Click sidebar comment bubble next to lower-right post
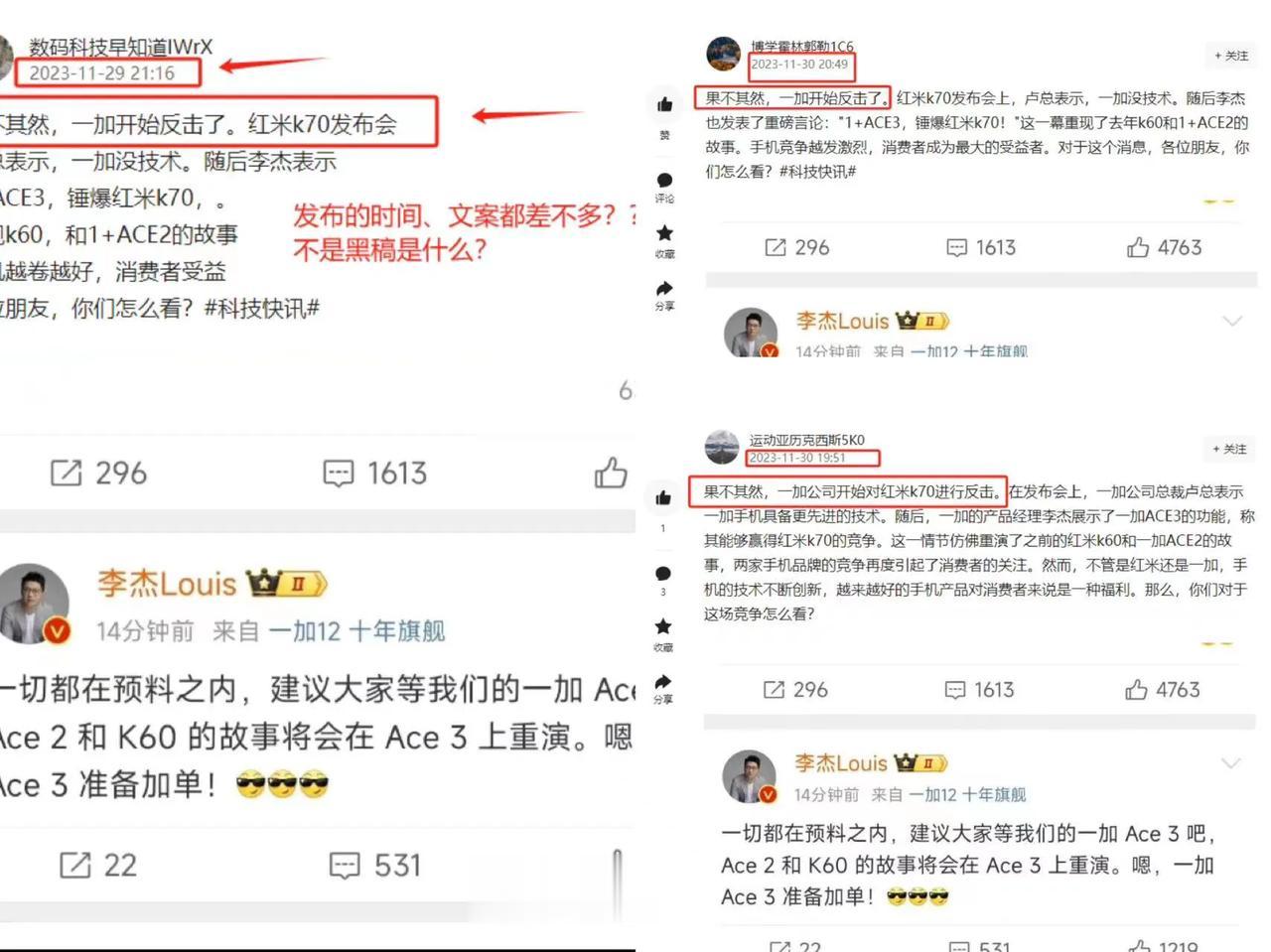This screenshot has height=952, width=1271. (663, 574)
